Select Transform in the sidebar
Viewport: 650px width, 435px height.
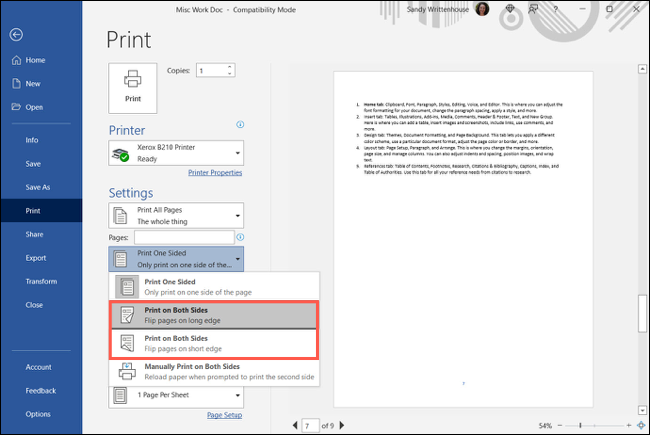coord(41,281)
